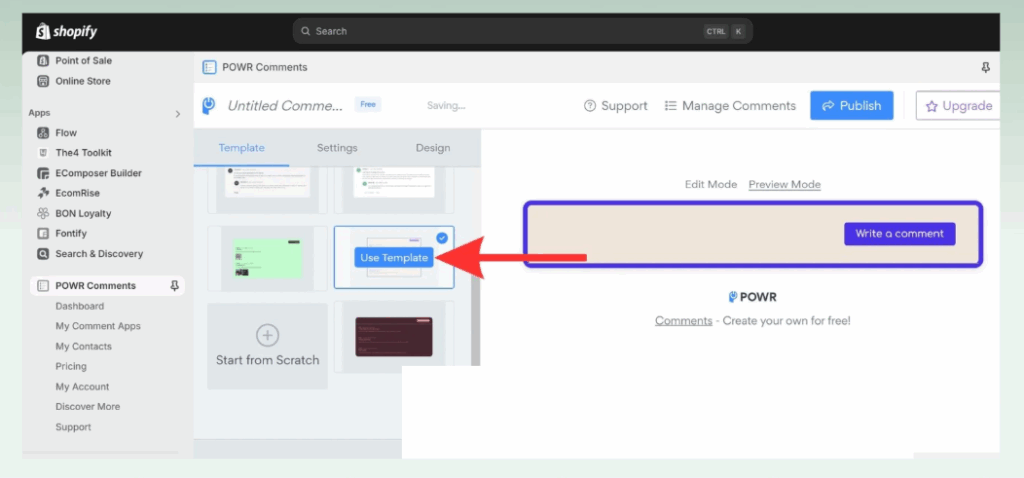The width and height of the screenshot is (1024, 478).
Task: Open Flow app in sidebar
Action: [x=66, y=133]
